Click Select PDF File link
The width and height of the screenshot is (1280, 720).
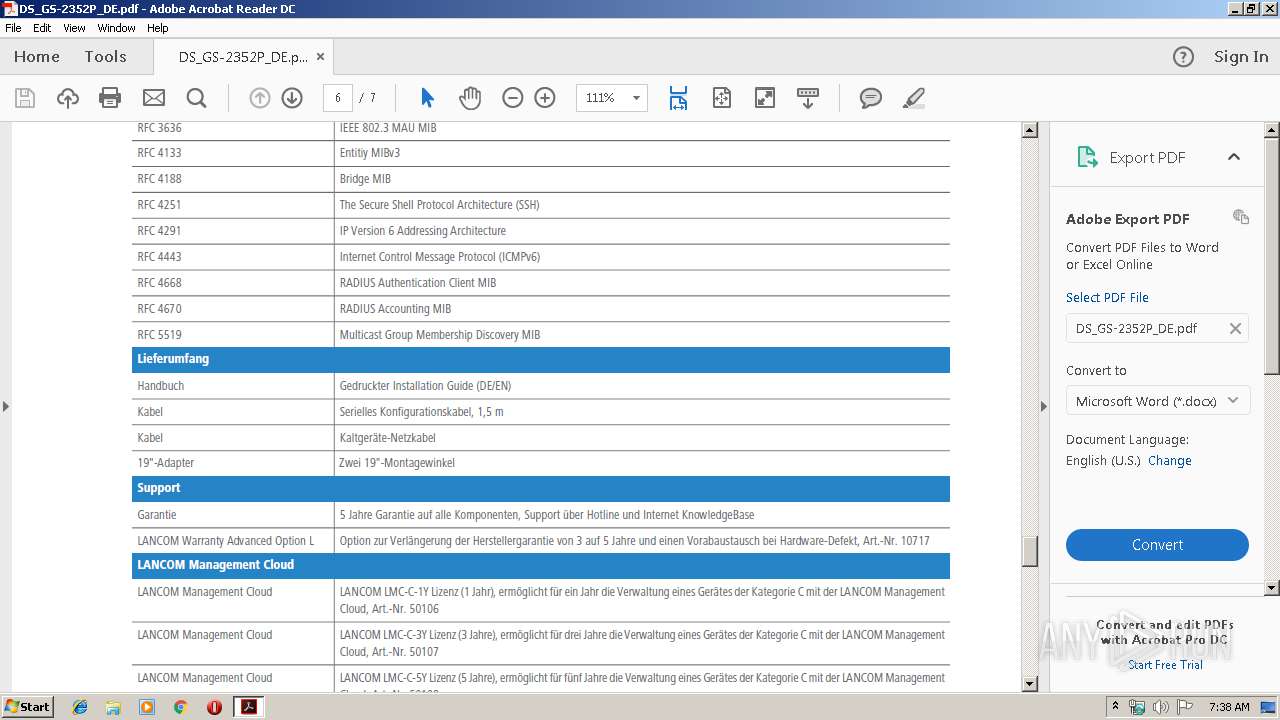tap(1107, 297)
